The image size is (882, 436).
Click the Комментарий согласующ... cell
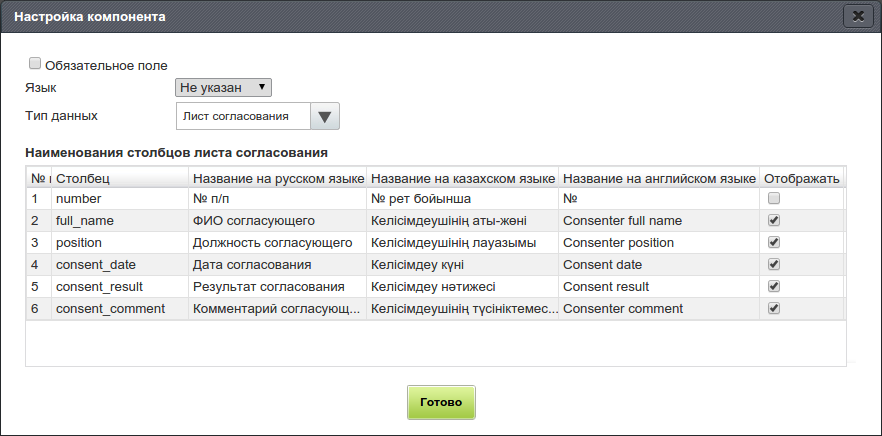pos(277,308)
